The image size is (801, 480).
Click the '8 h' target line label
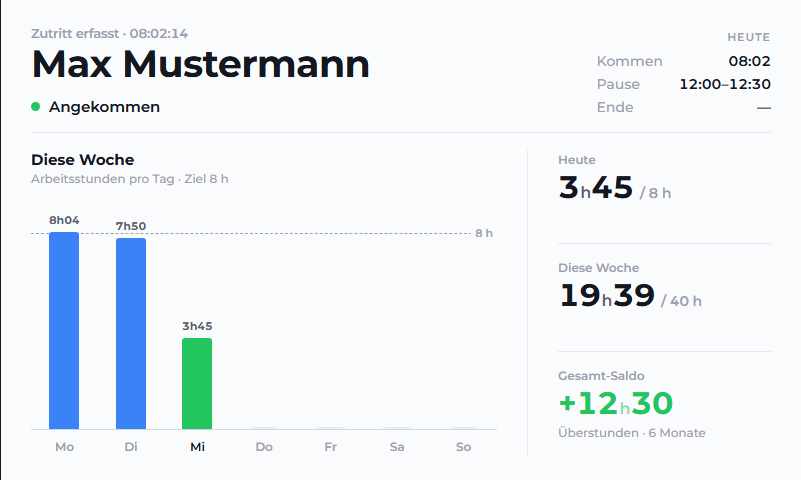[x=484, y=233]
